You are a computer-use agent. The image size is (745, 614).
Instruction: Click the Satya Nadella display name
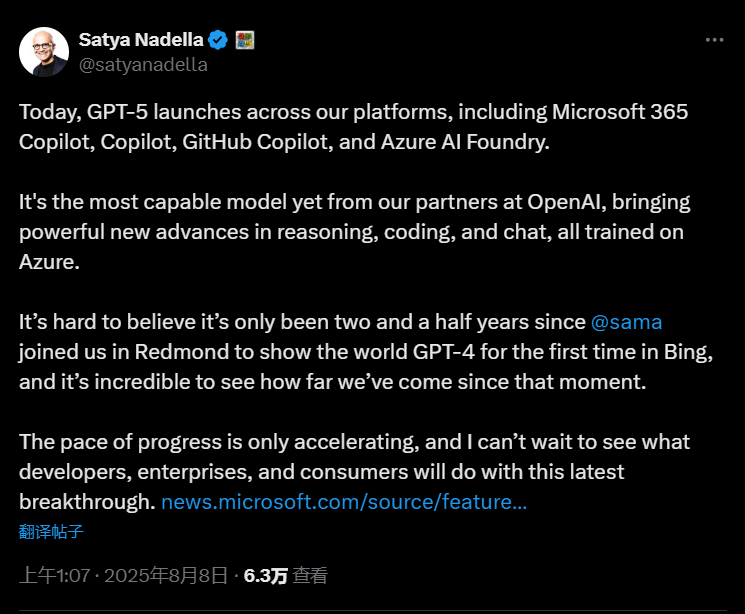pos(140,40)
